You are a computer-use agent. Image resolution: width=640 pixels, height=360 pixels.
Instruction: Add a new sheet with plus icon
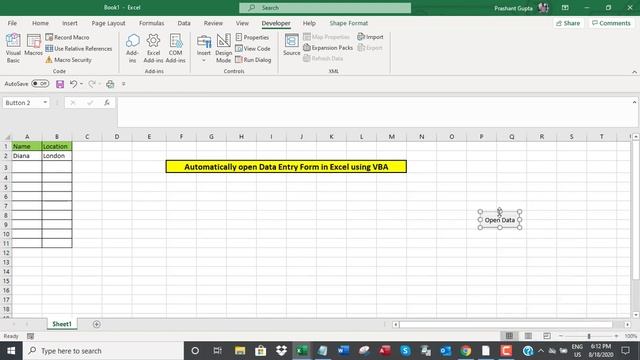[97, 324]
